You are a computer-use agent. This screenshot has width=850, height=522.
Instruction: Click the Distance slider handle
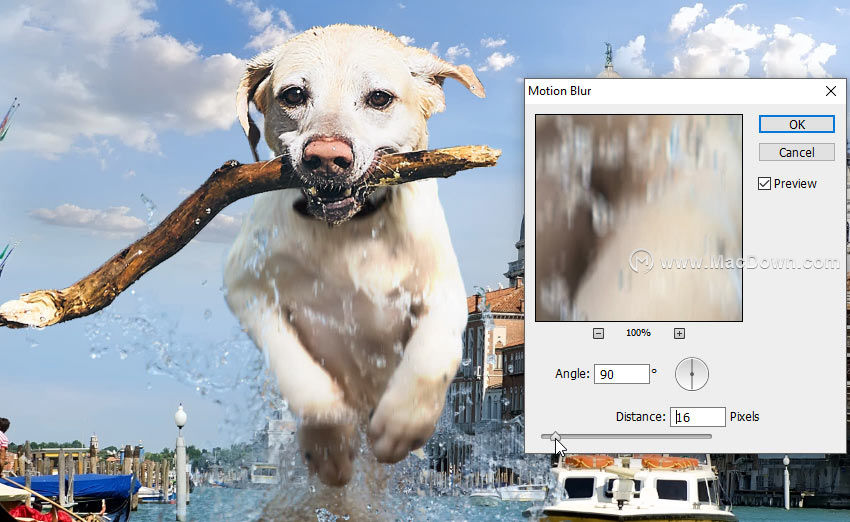tap(555, 436)
